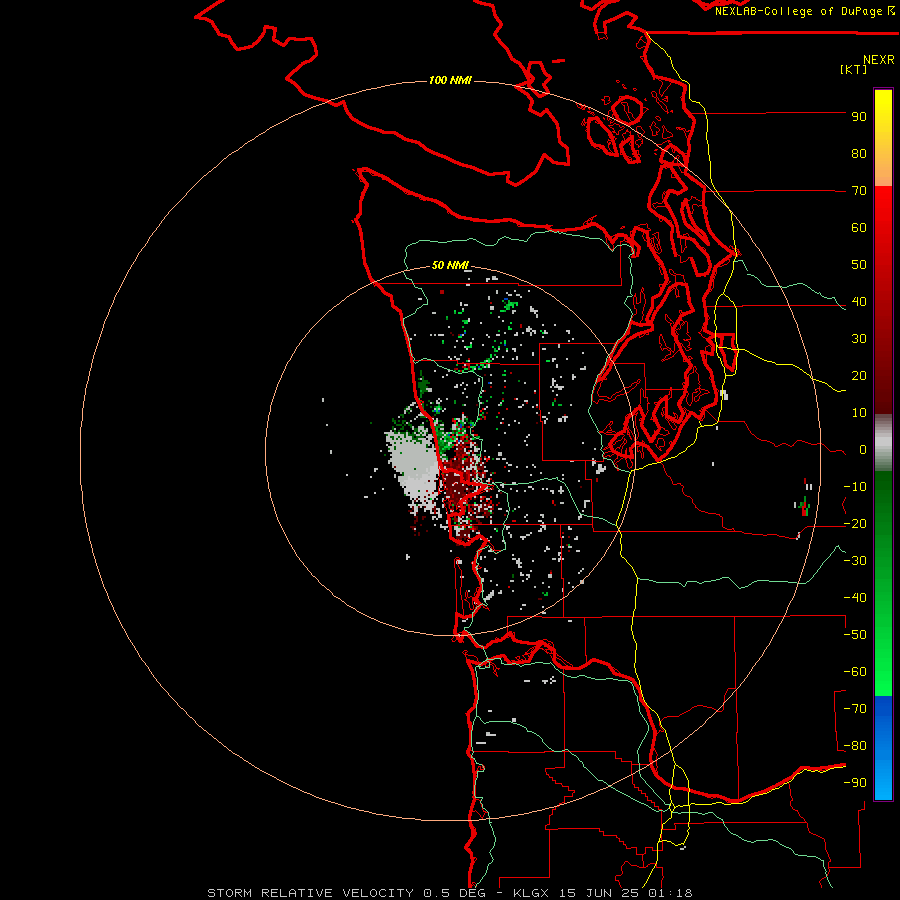Select the -20 knot legend value
900x900 pixels.
click(x=855, y=524)
